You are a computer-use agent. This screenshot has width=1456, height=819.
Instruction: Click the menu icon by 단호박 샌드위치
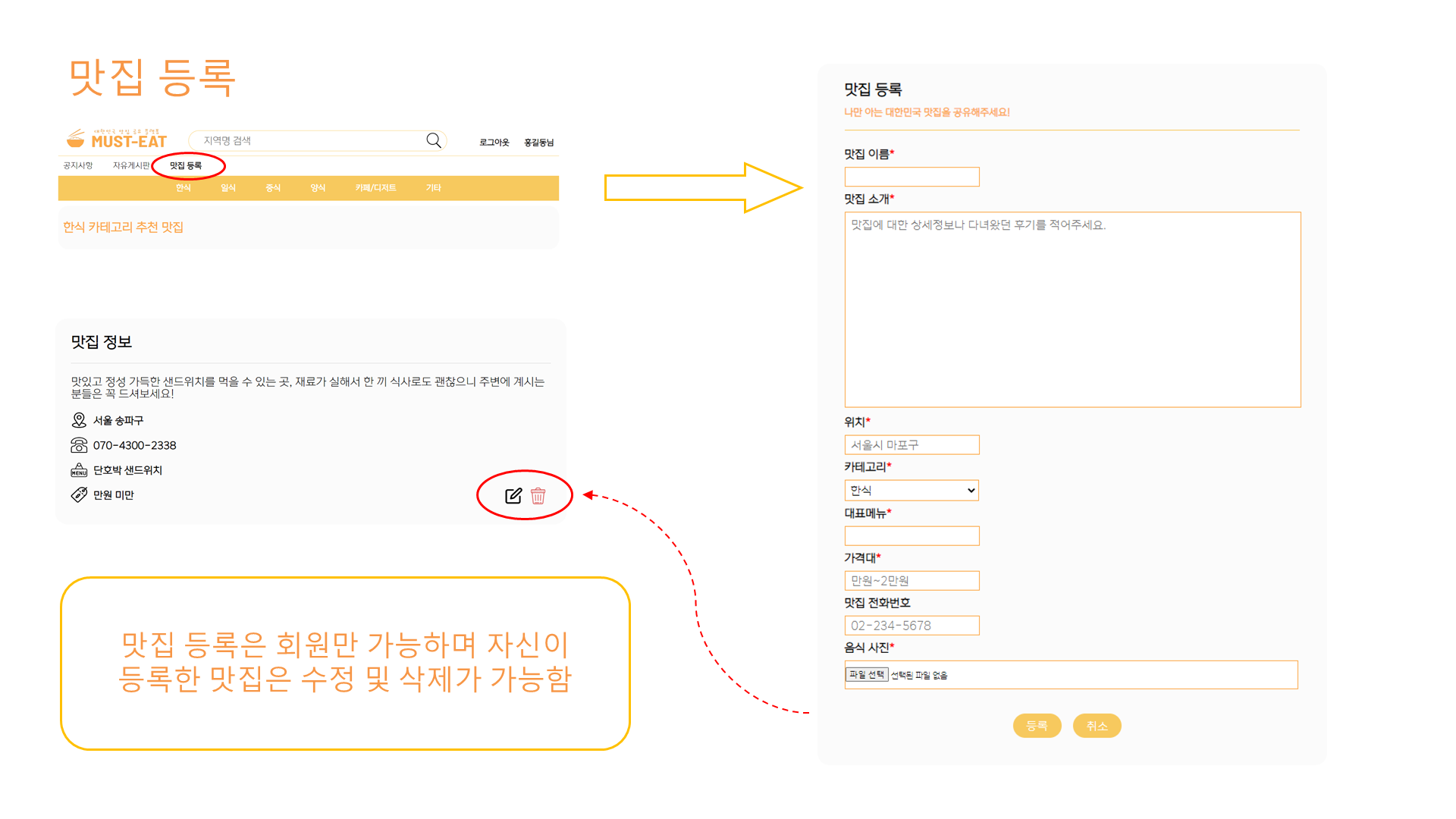point(79,470)
